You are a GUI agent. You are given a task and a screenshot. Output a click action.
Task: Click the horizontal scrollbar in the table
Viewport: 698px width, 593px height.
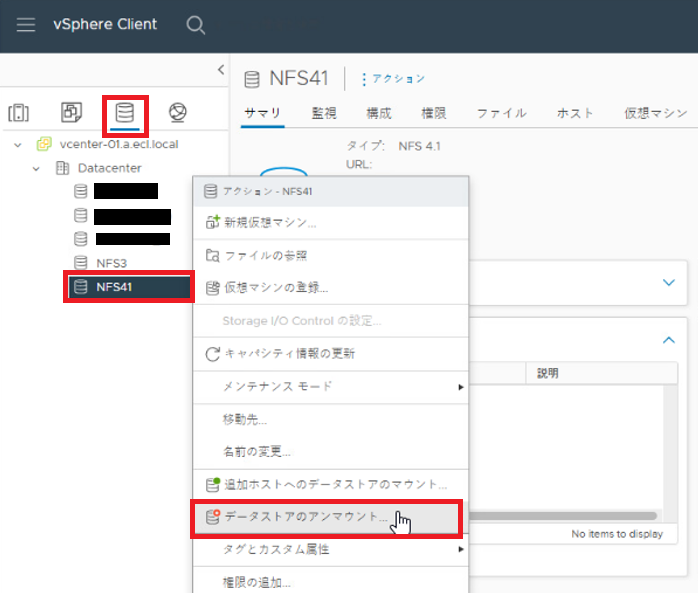[x=562, y=516]
